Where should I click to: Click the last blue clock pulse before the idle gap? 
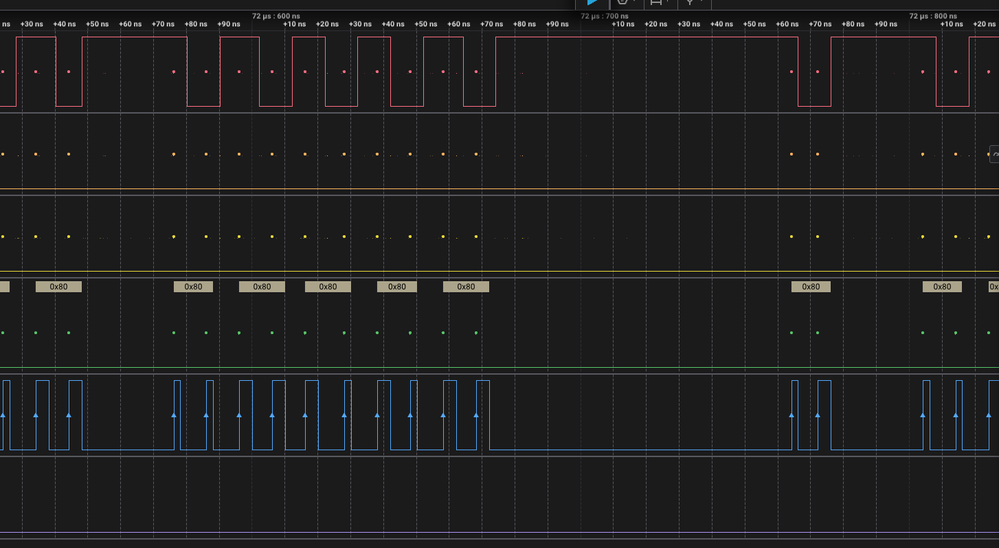[482, 415]
